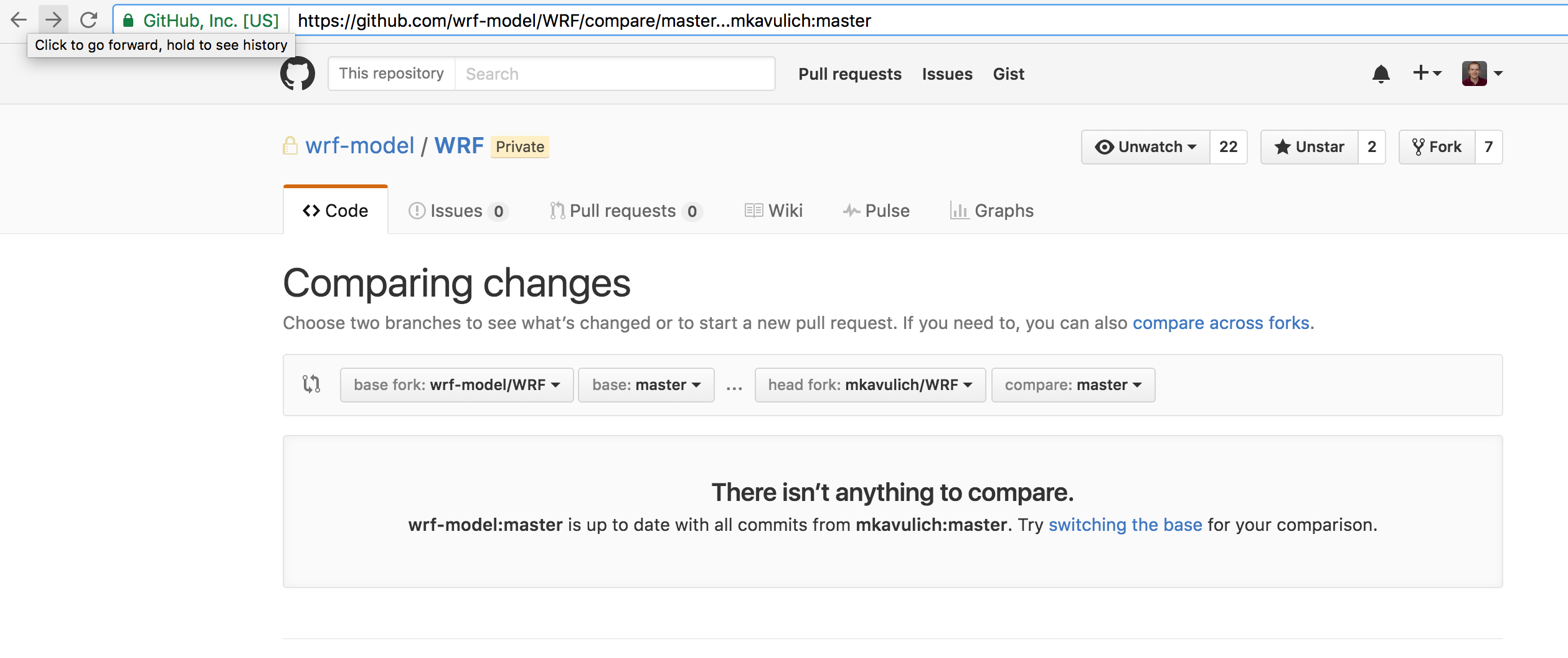Open Gist from the top navigation

click(x=1008, y=74)
